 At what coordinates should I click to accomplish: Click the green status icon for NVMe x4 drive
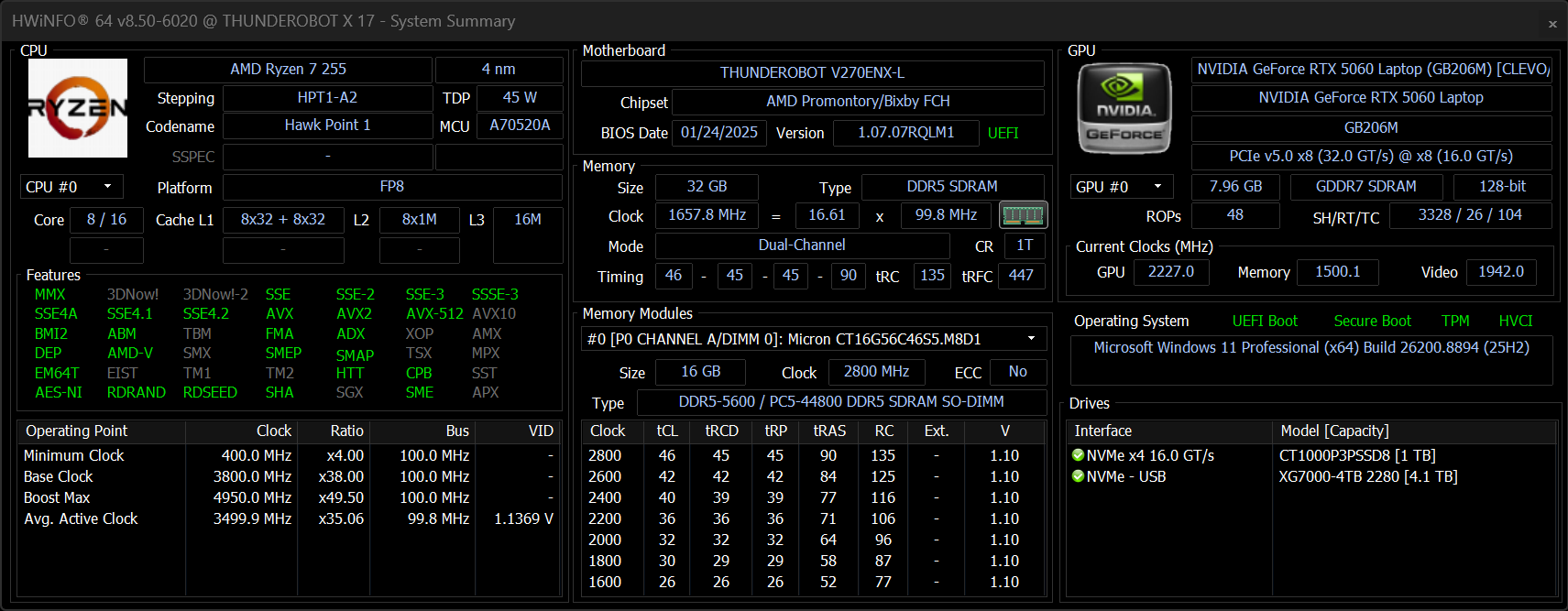[1078, 455]
